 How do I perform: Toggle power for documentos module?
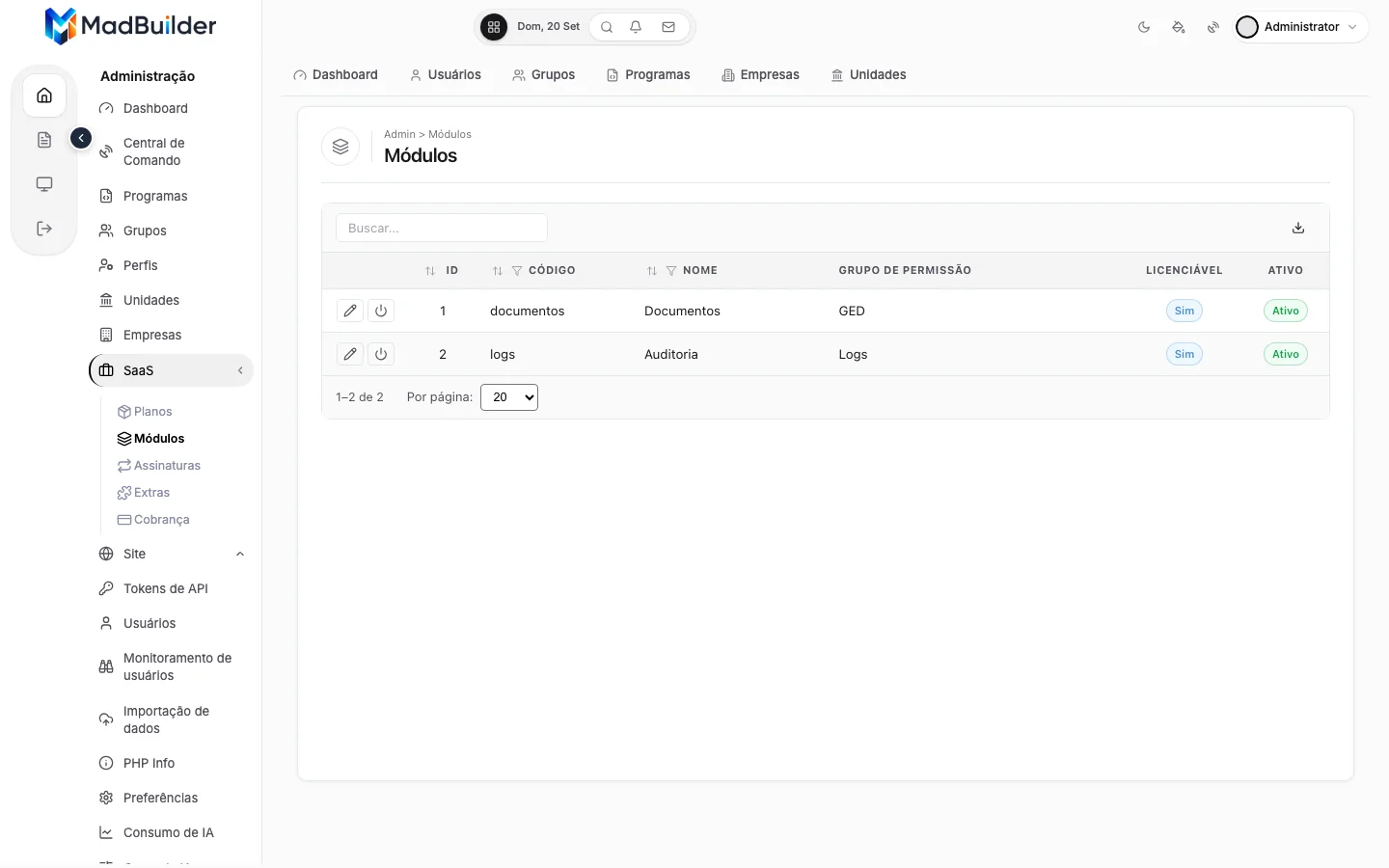click(x=381, y=311)
